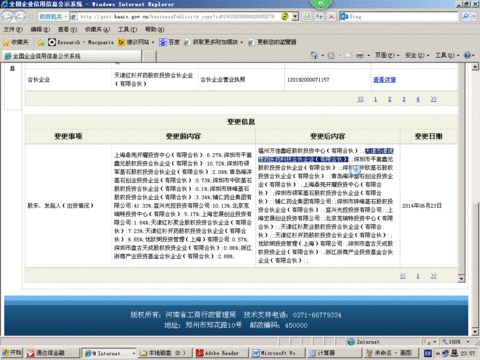Screen dimensions: 480x360
Task: Open the 页面 command bar menu
Action: coord(387,55)
